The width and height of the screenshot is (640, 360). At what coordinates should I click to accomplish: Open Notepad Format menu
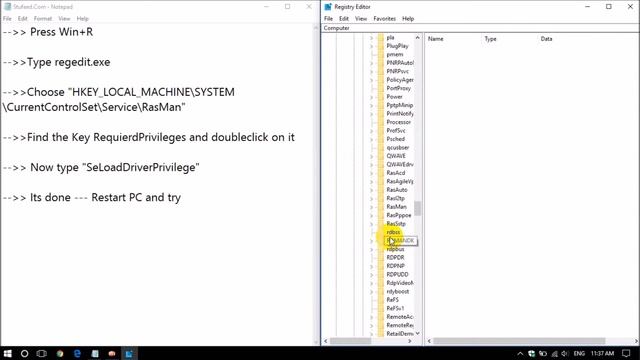[x=43, y=19]
